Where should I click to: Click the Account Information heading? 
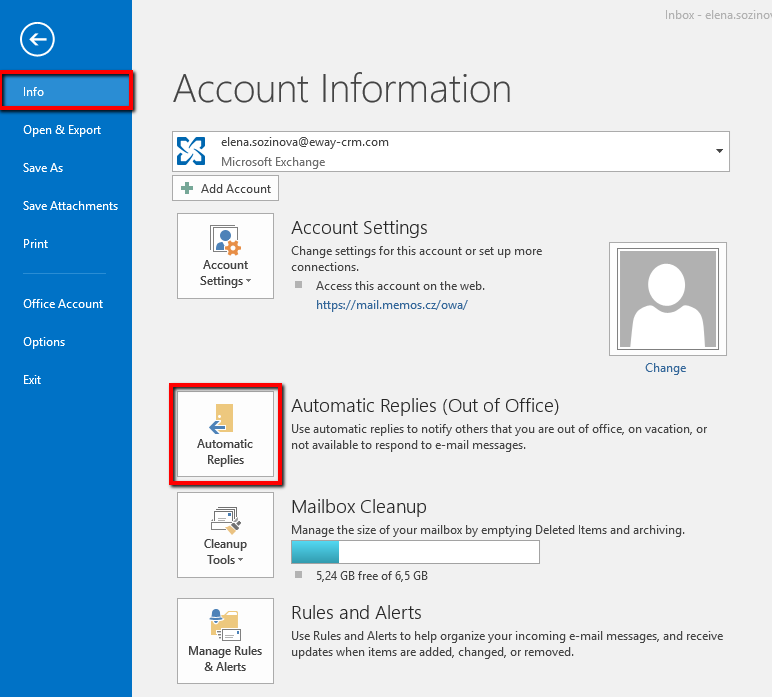click(x=342, y=89)
